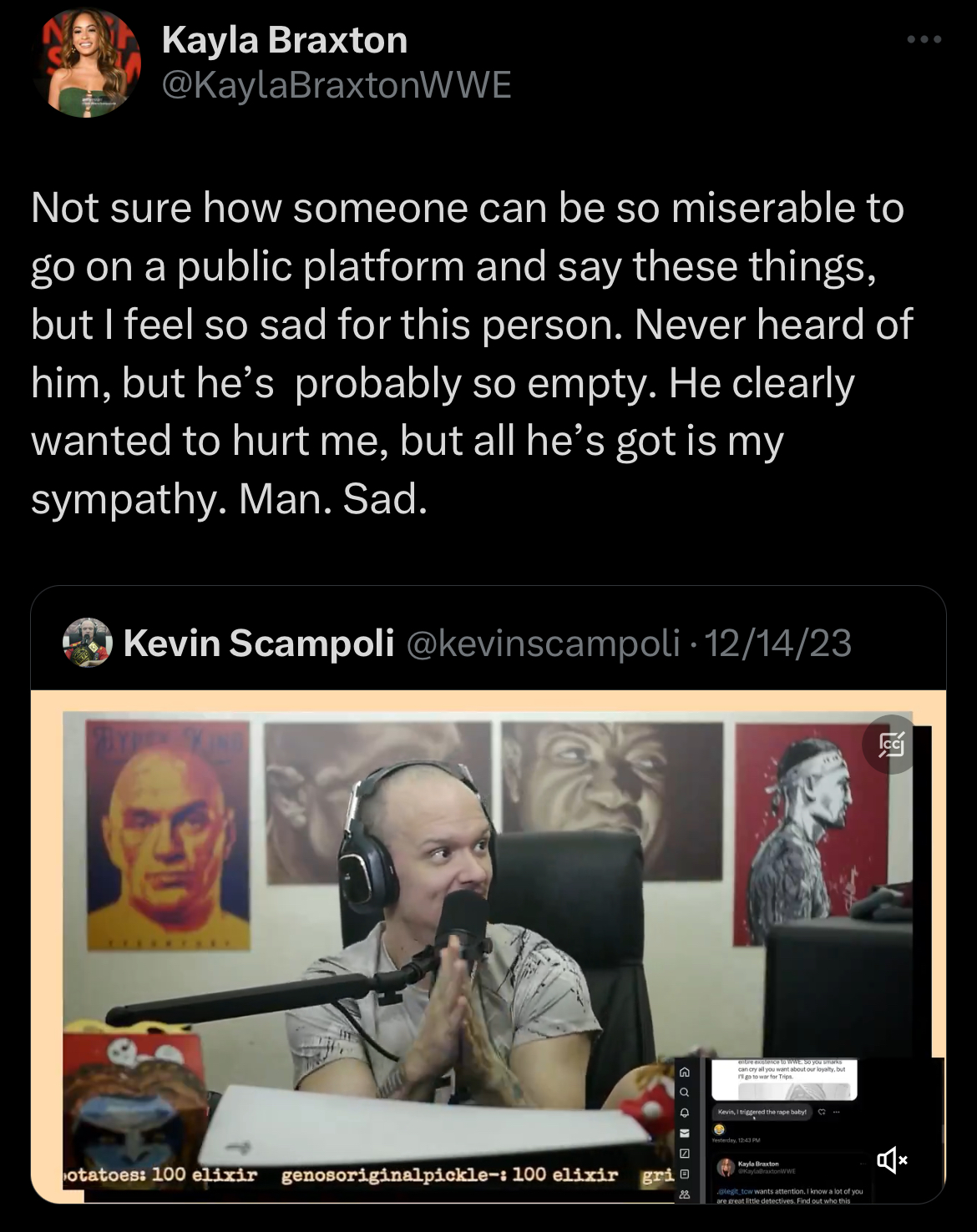Open the 12/14/23 quoted post date
This screenshot has height=1232, width=977.
(778, 644)
